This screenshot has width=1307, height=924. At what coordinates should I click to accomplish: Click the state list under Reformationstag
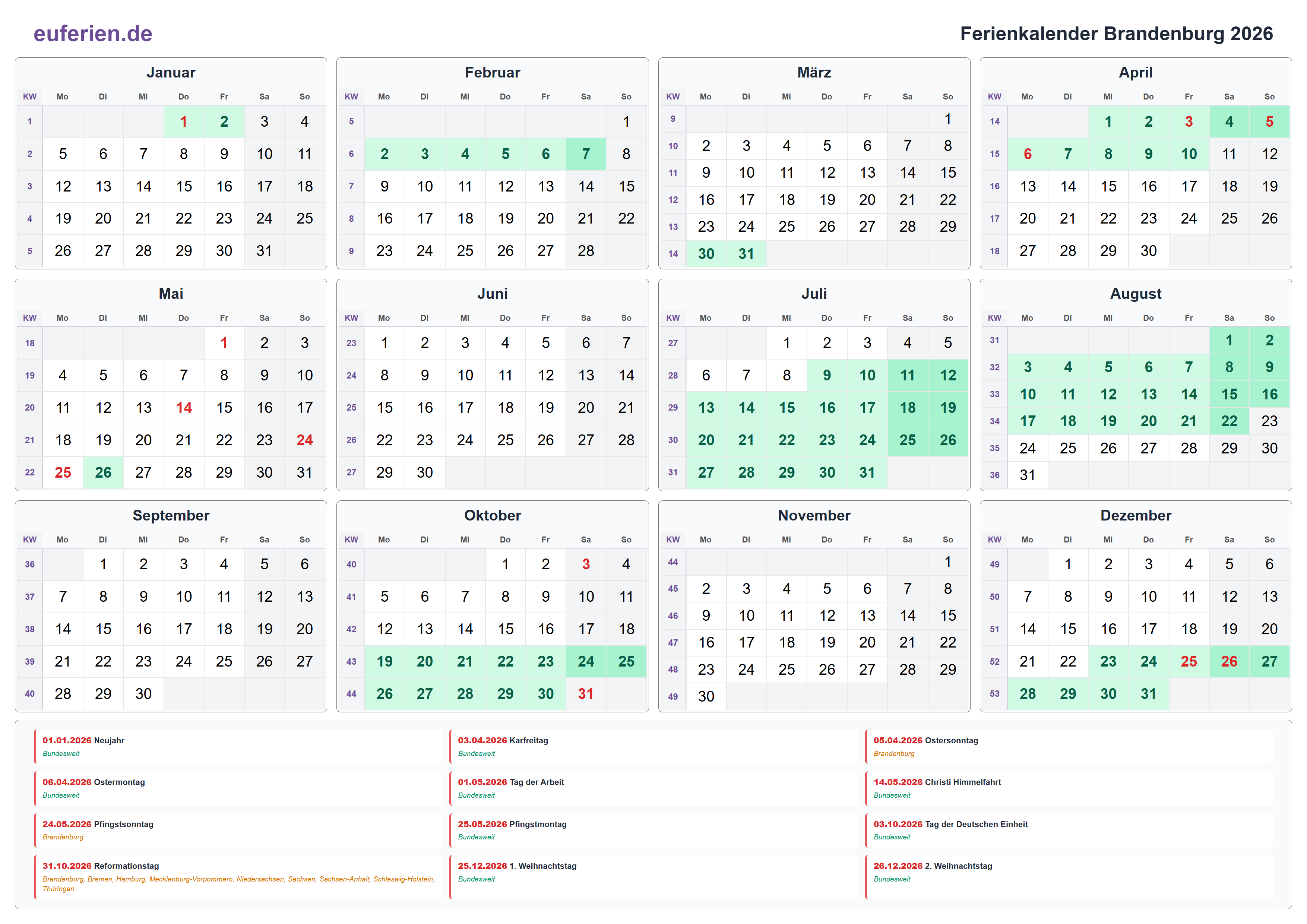coord(238,884)
